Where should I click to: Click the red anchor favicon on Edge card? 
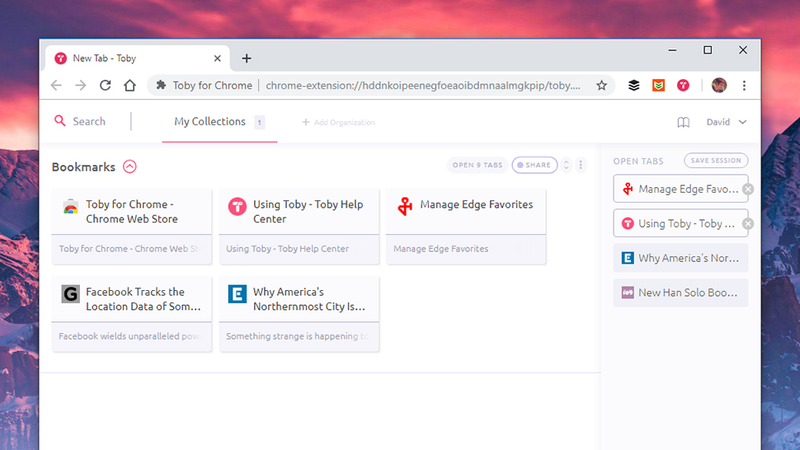405,207
